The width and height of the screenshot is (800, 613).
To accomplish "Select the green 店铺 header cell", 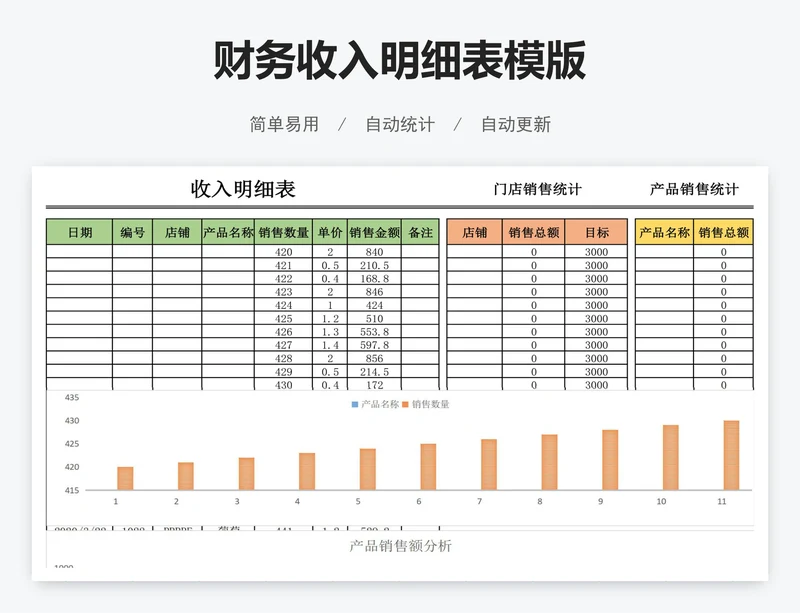I will click(177, 232).
